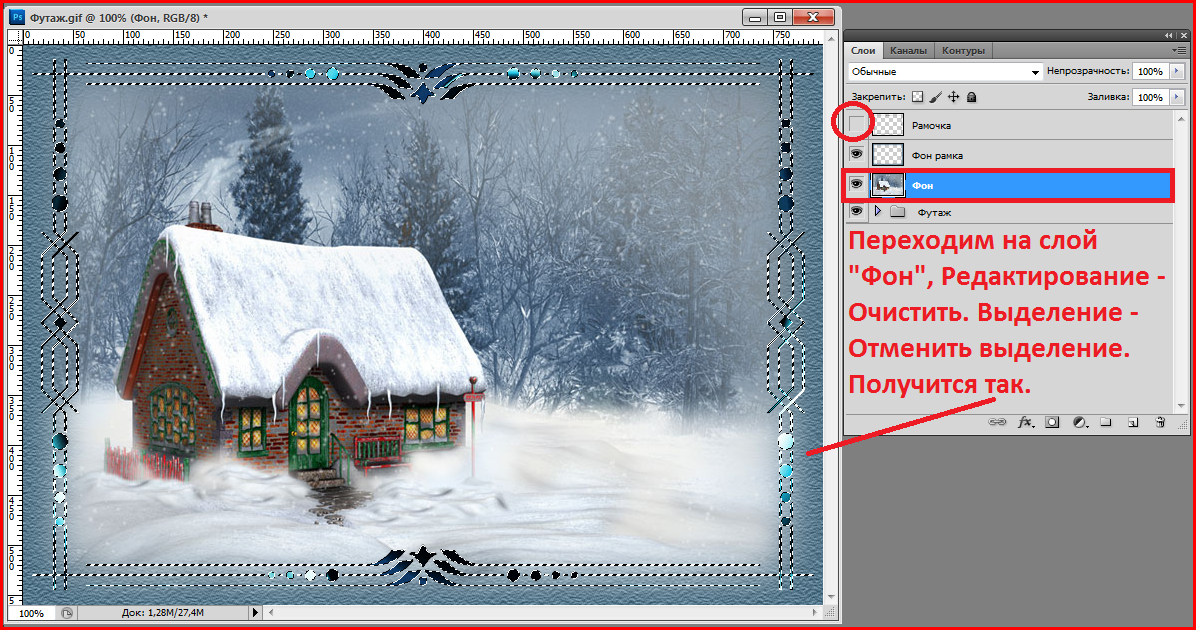The height and width of the screenshot is (630, 1196).
Task: Select the Фон рамка layer thumbnail
Action: pyautogui.click(x=888, y=155)
